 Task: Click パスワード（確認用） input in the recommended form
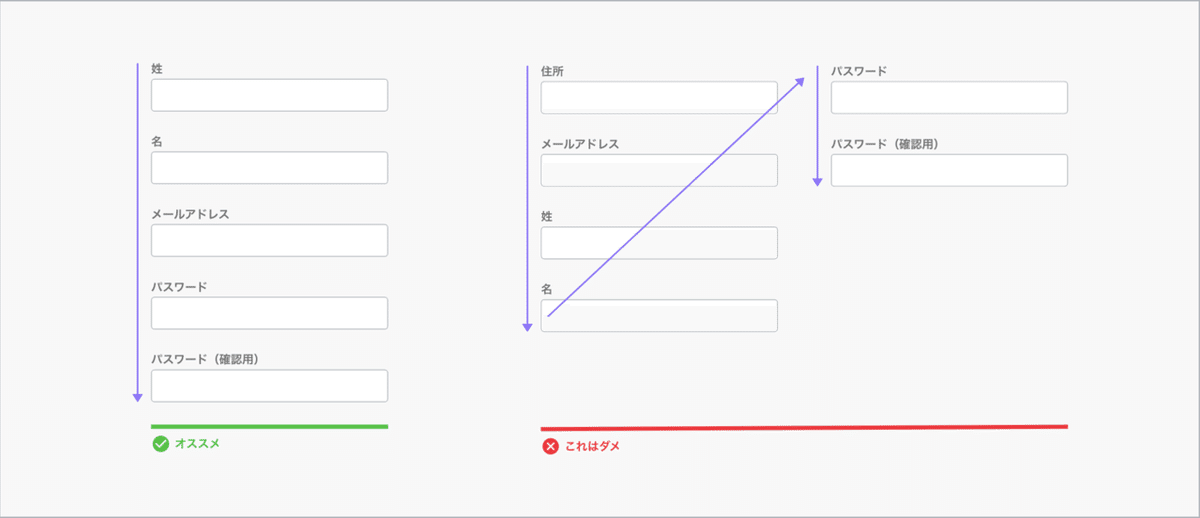pos(269,386)
